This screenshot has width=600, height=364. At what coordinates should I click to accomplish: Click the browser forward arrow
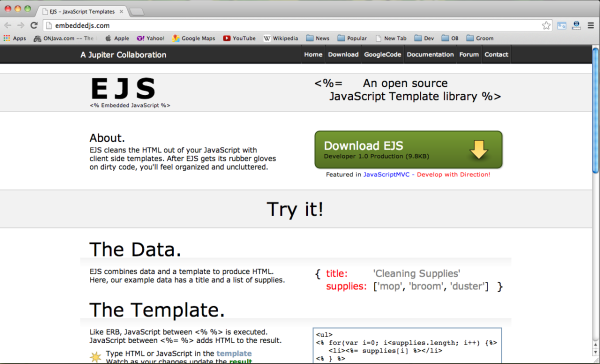click(21, 25)
